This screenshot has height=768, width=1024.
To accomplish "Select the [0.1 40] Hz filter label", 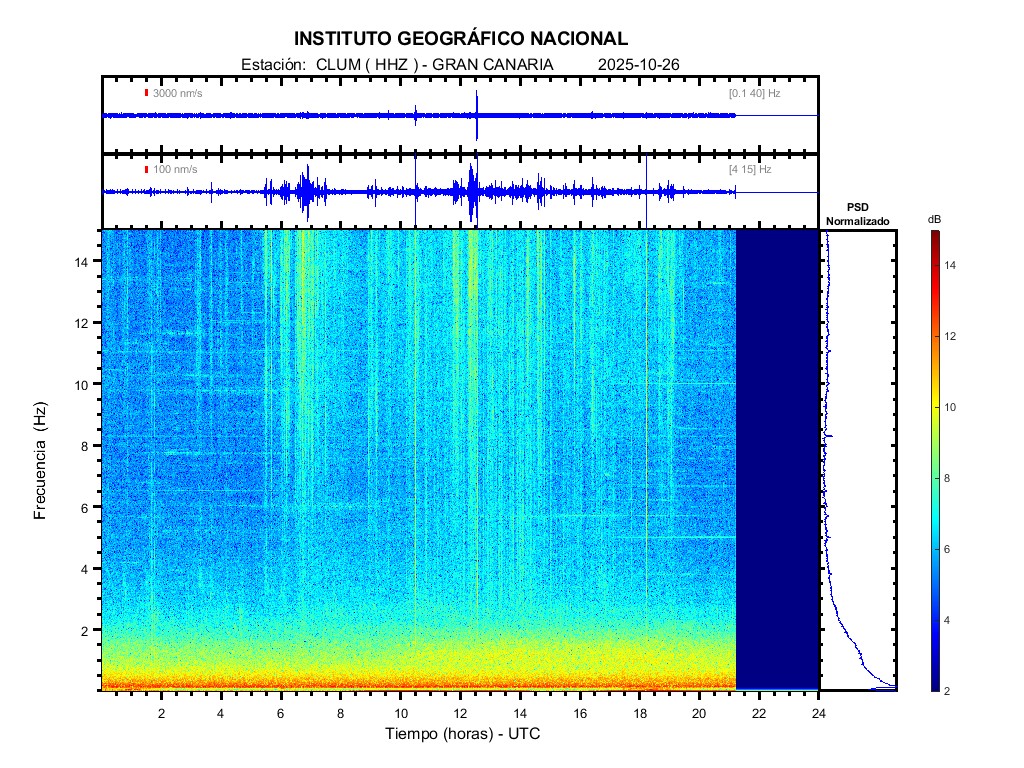I will pyautogui.click(x=754, y=93).
